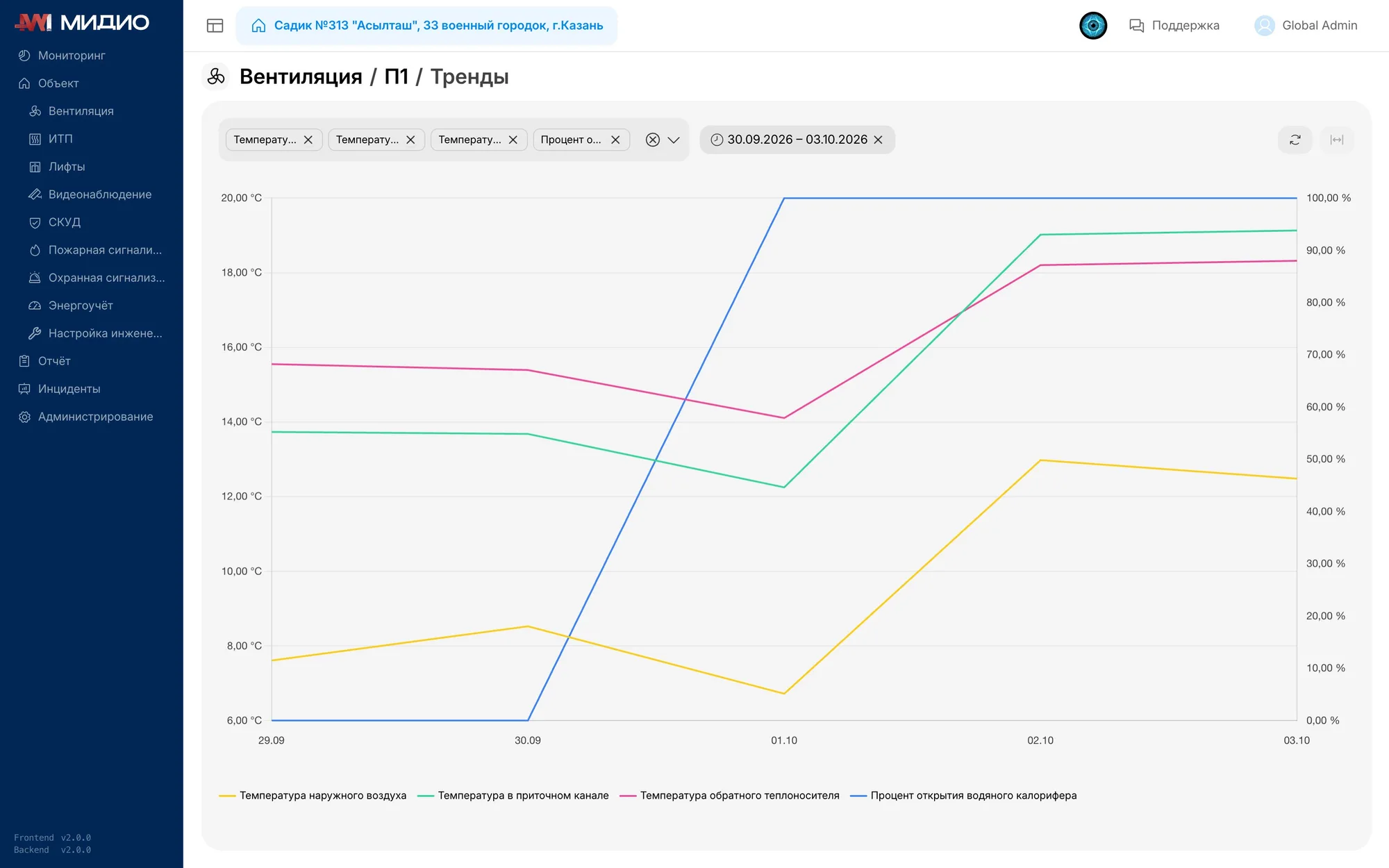Toggle Процент открытия водяного калорифера legend series
The height and width of the screenshot is (868, 1389).
[x=963, y=796]
